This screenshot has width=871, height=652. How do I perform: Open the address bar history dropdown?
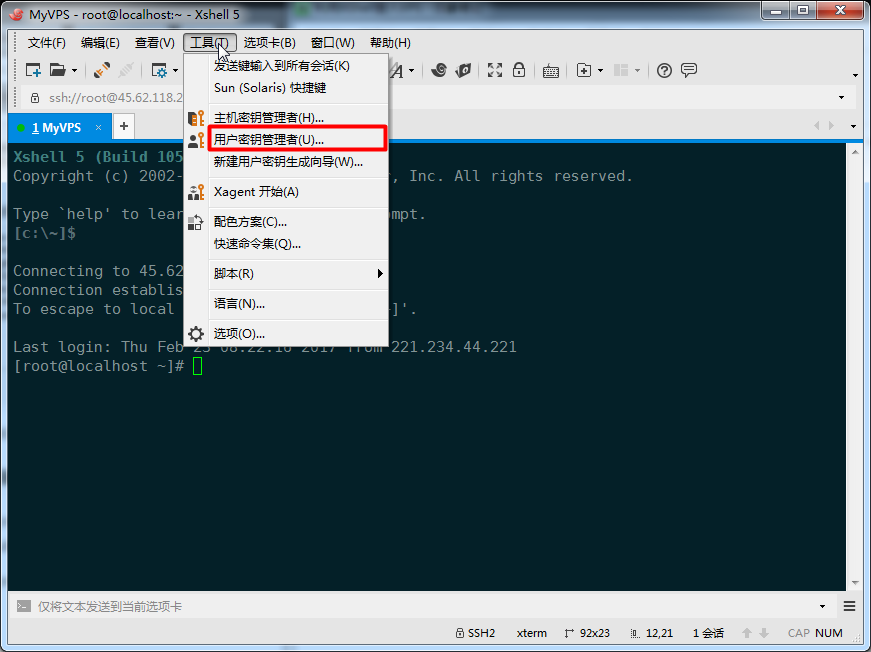[842, 98]
